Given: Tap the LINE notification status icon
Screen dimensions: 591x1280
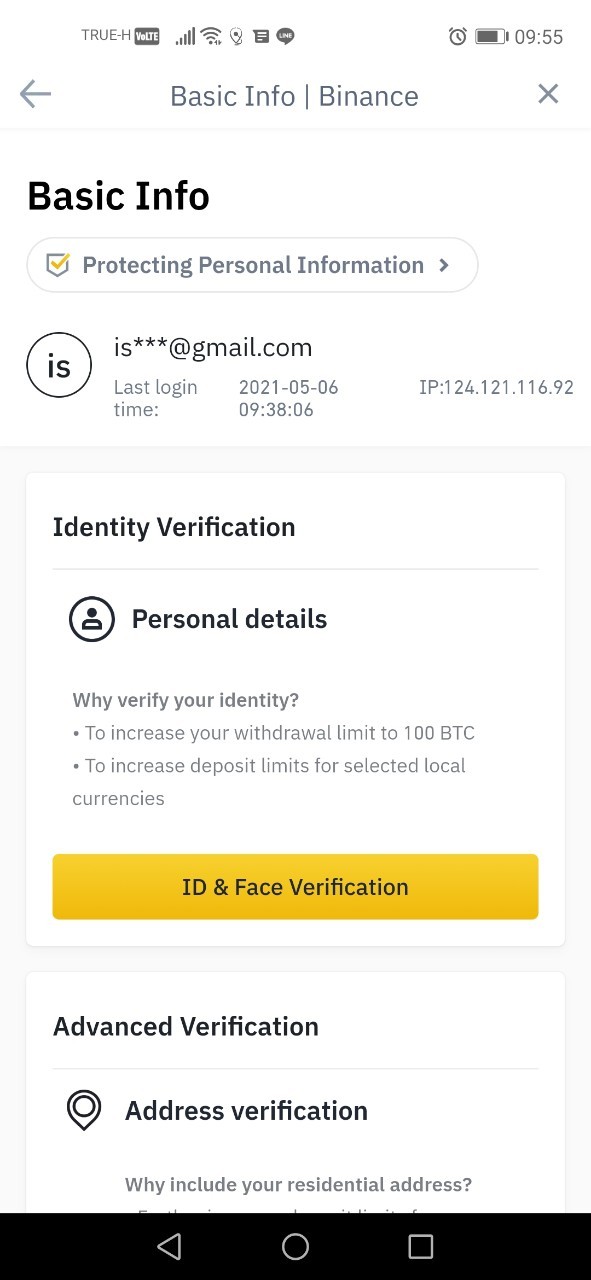Looking at the screenshot, I should coord(286,37).
